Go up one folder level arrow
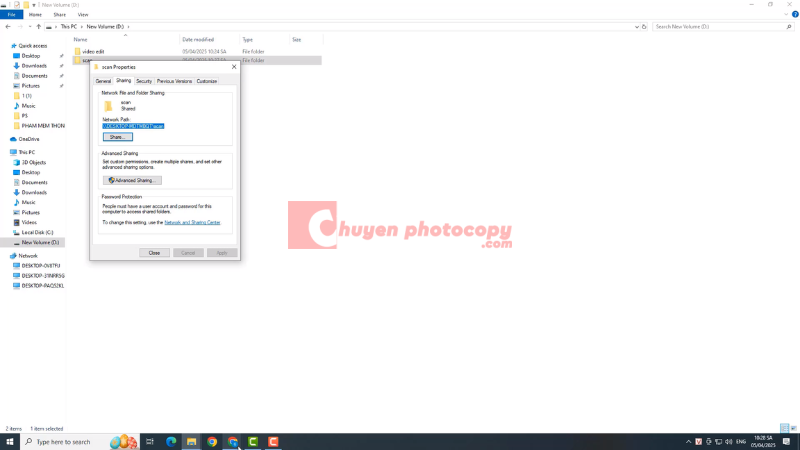The image size is (800, 450). [x=39, y=27]
